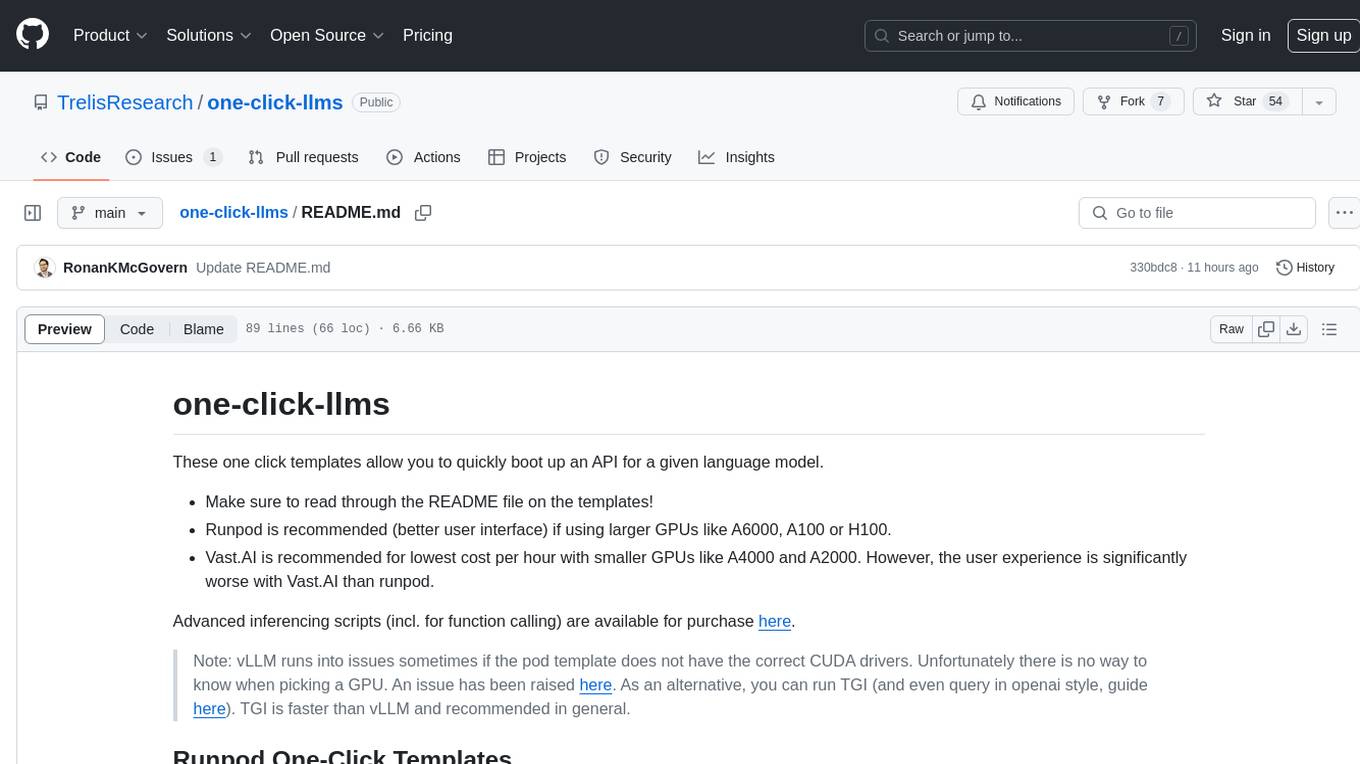The image size is (1360, 764).
Task: Copy the file path icon
Action: click(x=423, y=213)
